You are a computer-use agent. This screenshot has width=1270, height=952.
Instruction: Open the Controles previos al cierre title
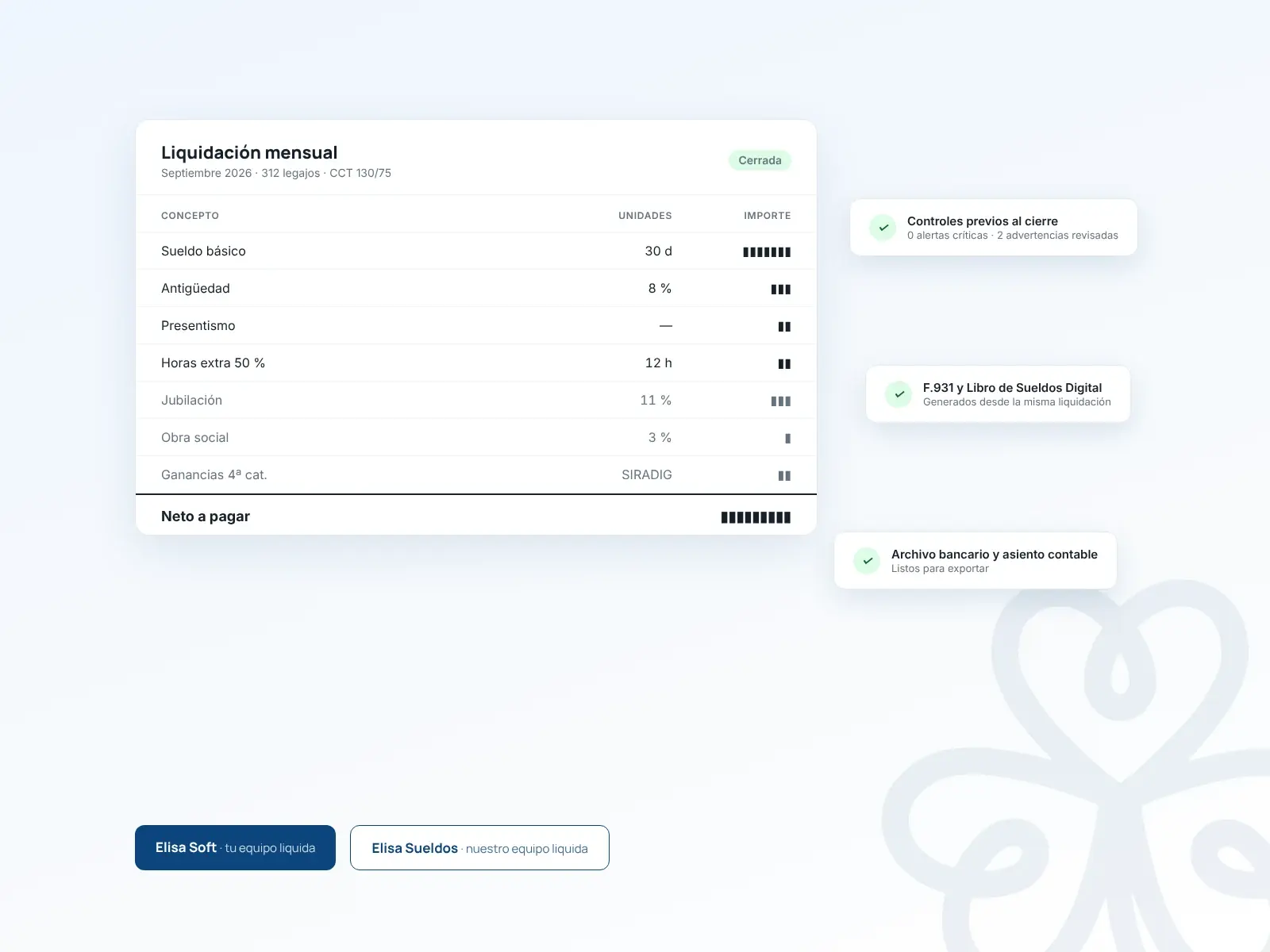pos(983,221)
